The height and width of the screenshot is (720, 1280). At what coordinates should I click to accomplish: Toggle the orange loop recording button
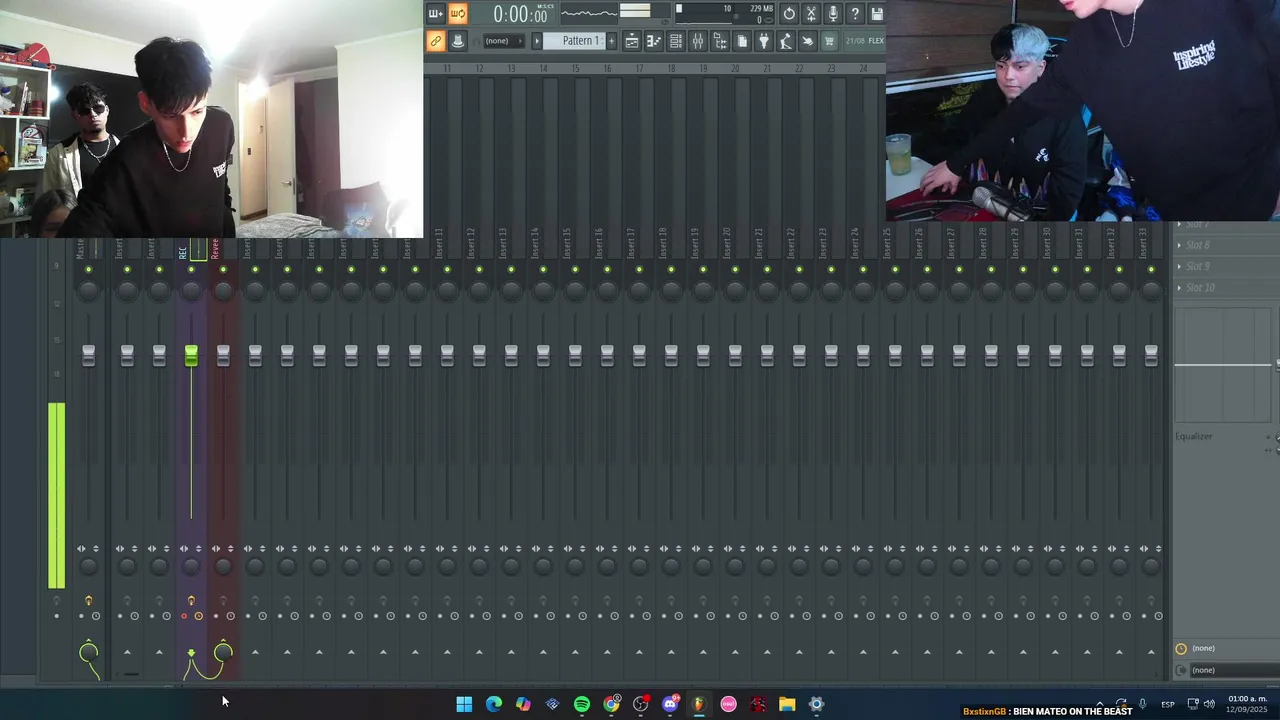[458, 14]
